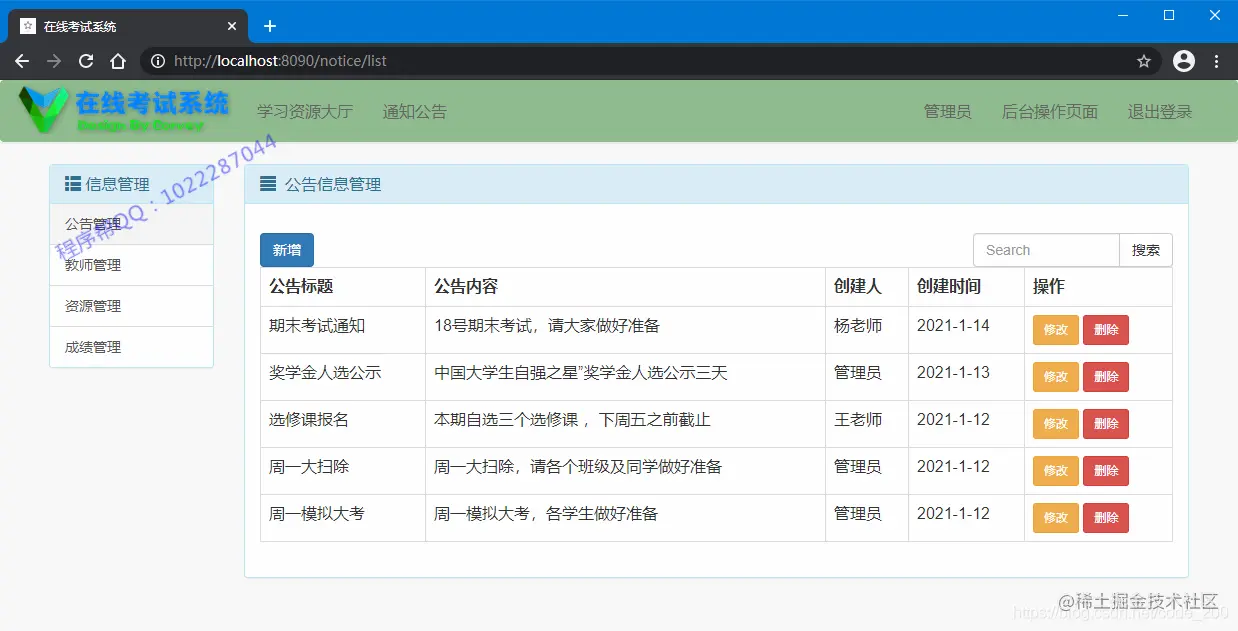Click the list icon beside 公告信息管理
Image resolution: width=1238 pixels, height=631 pixels.
pyautogui.click(x=266, y=183)
